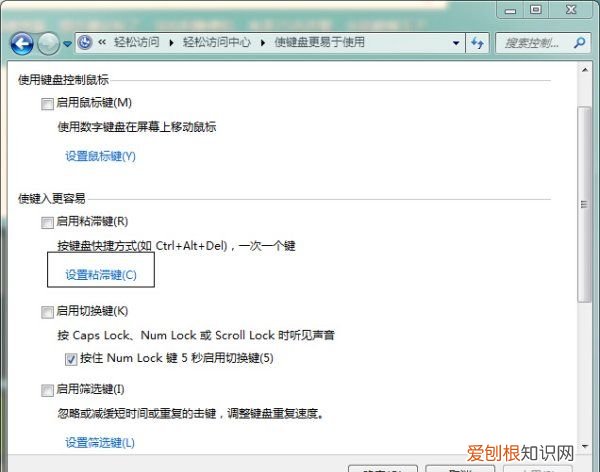600x472 pixels.
Task: Expand the arrow after 轻松访问 breadcrumb
Action: (x=171, y=42)
